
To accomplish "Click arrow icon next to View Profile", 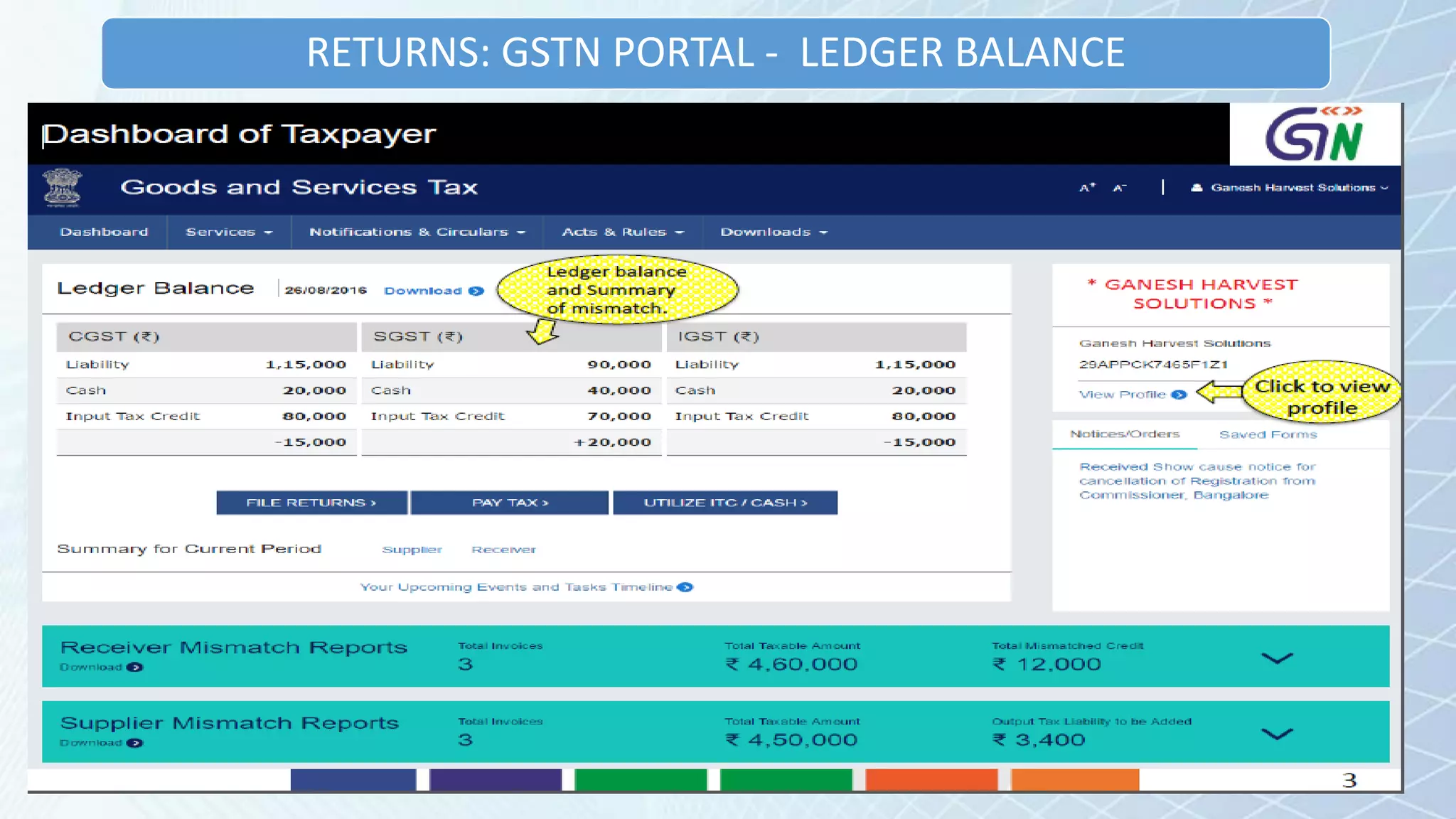I will tap(1179, 395).
